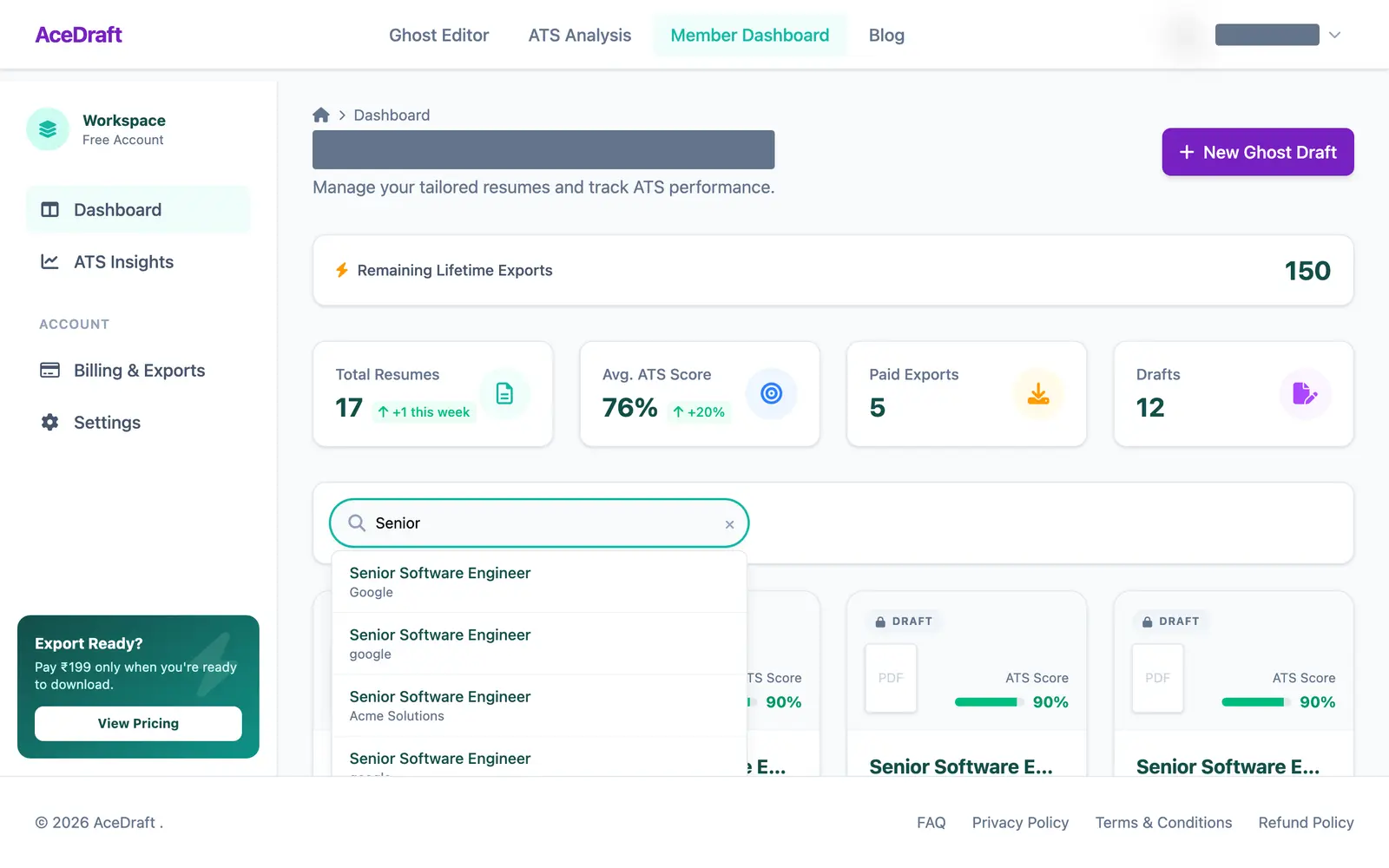
Task: Open the Ghost Editor tab
Action: pyautogui.click(x=438, y=36)
